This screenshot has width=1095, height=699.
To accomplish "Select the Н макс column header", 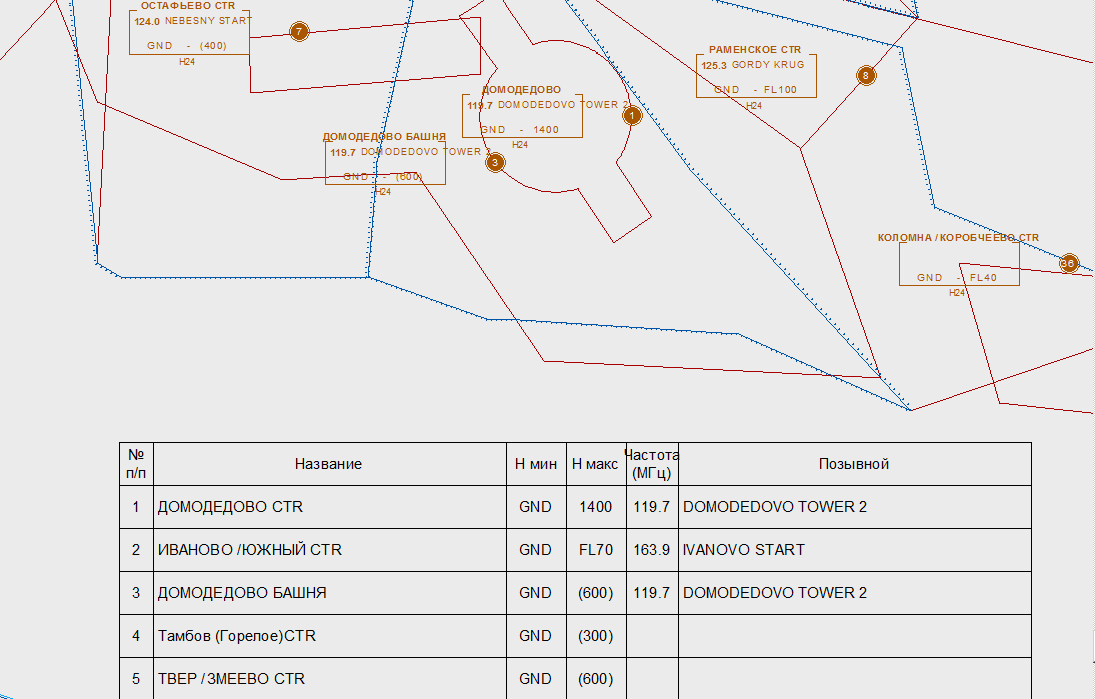I will point(595,464).
